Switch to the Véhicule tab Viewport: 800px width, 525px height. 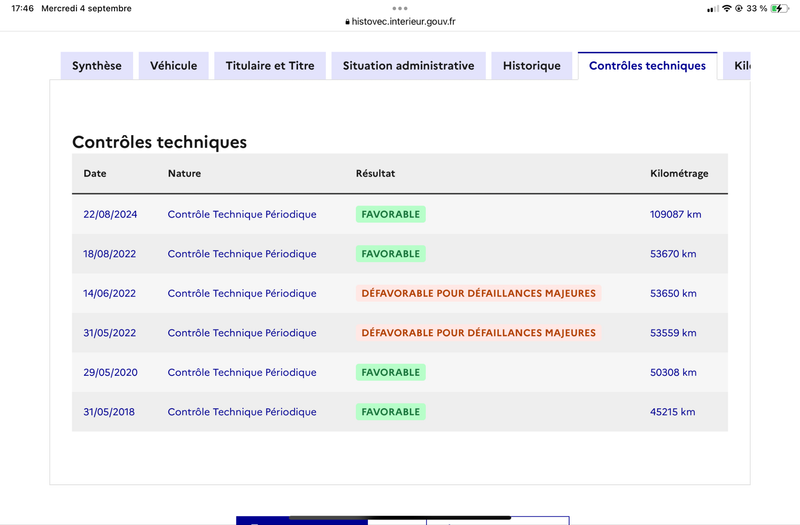pyautogui.click(x=173, y=66)
